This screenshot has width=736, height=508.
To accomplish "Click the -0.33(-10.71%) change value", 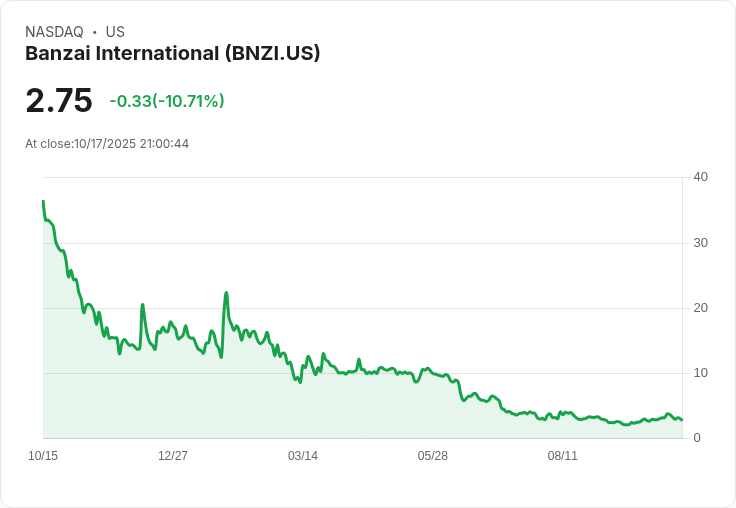I will pos(167,101).
